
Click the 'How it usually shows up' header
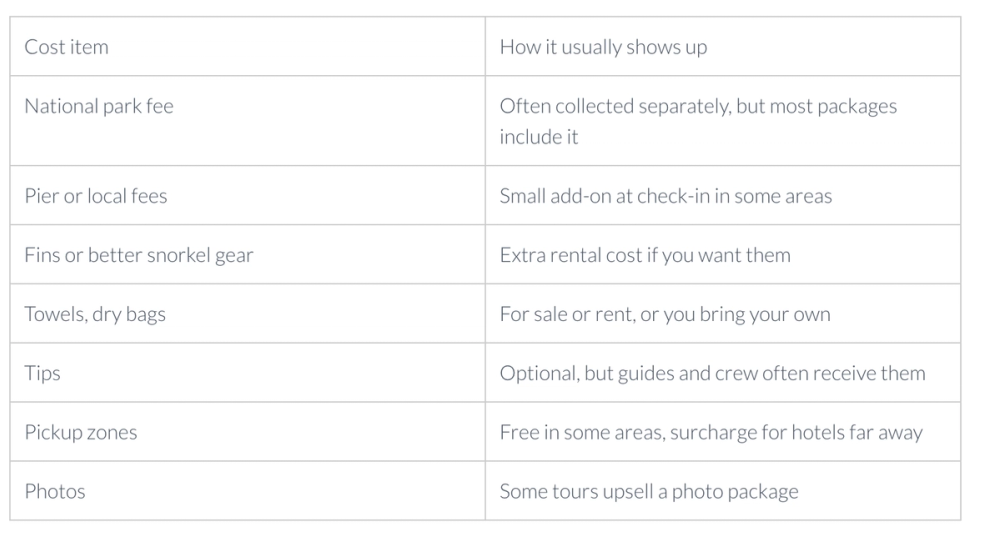(603, 47)
